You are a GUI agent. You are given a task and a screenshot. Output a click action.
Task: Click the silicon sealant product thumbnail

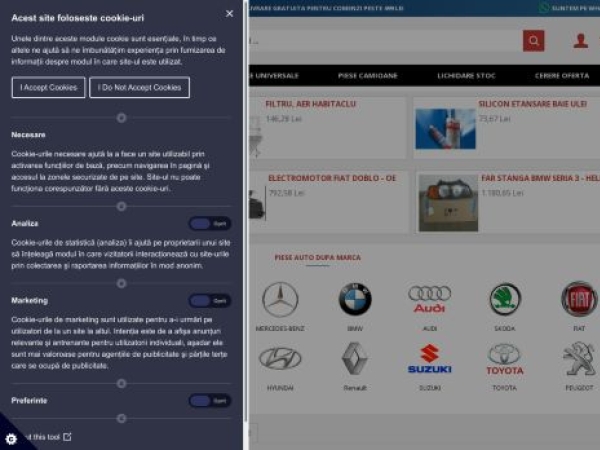click(x=445, y=129)
